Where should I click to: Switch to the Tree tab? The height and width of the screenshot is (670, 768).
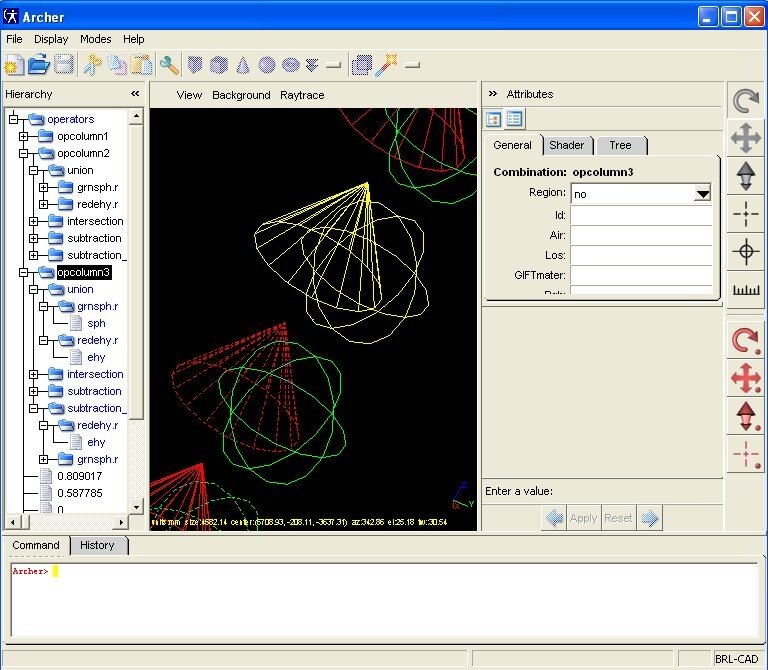[x=621, y=145]
